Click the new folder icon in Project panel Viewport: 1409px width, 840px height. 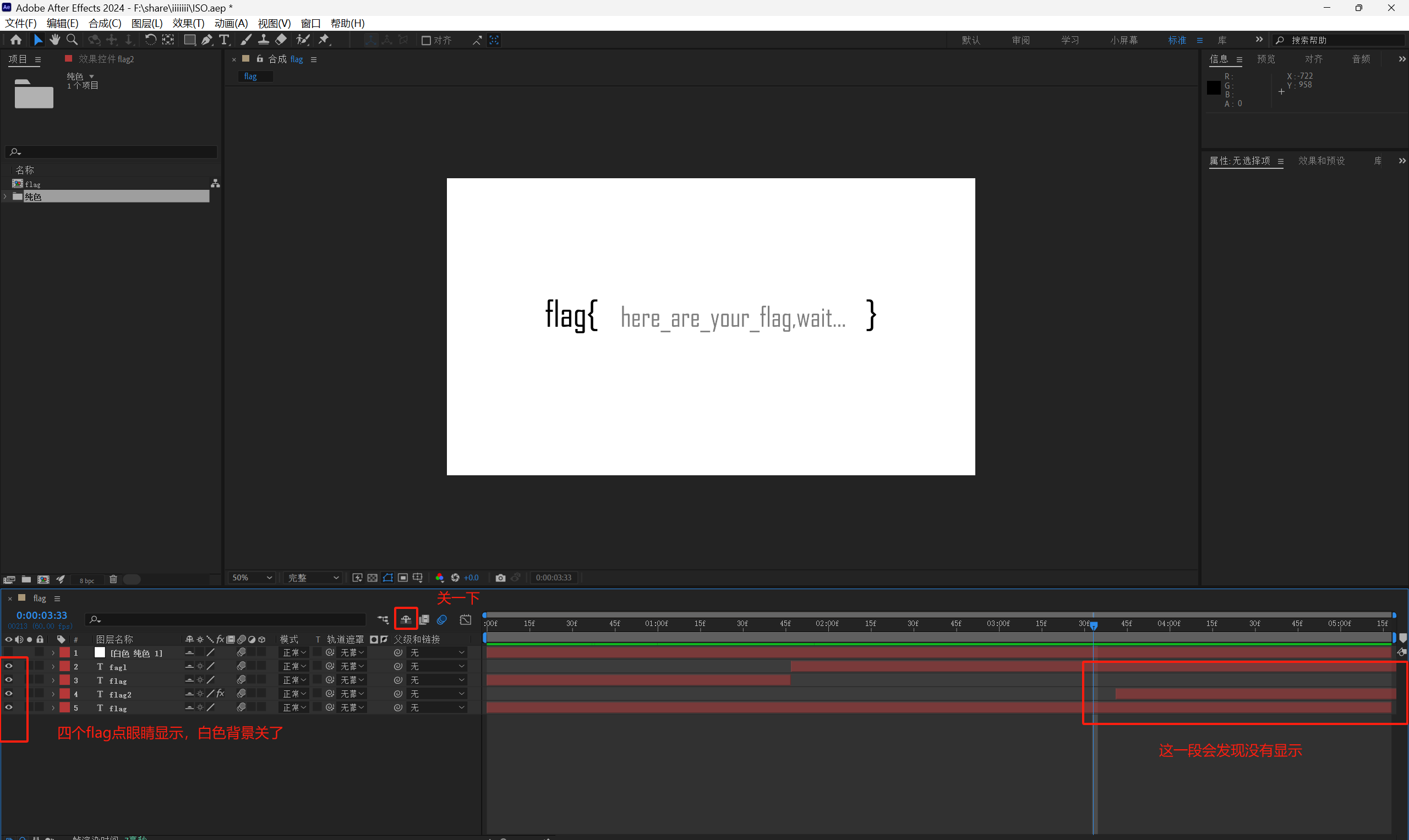[26, 579]
